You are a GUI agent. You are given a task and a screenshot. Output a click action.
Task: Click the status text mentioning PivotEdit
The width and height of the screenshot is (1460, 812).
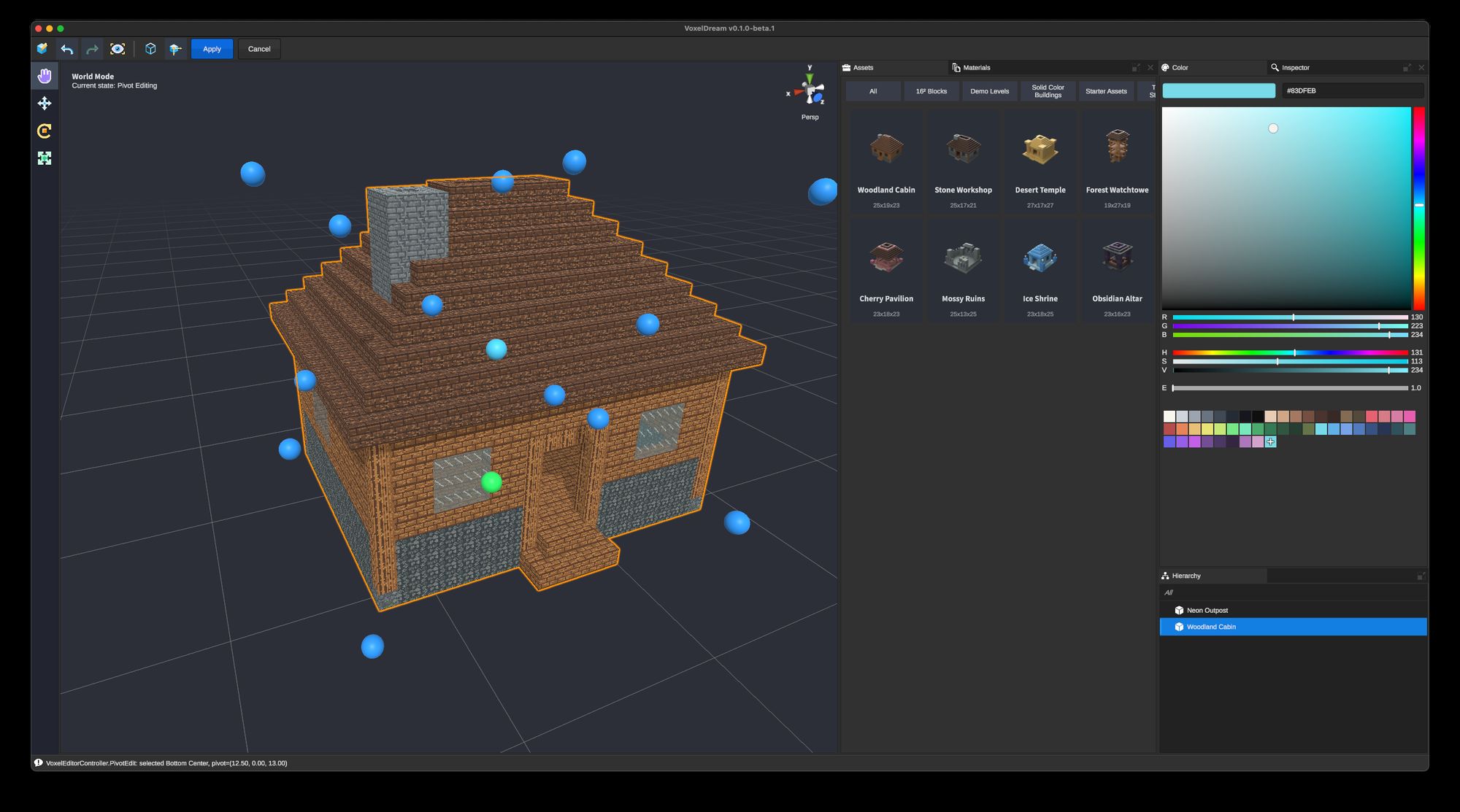(x=166, y=763)
